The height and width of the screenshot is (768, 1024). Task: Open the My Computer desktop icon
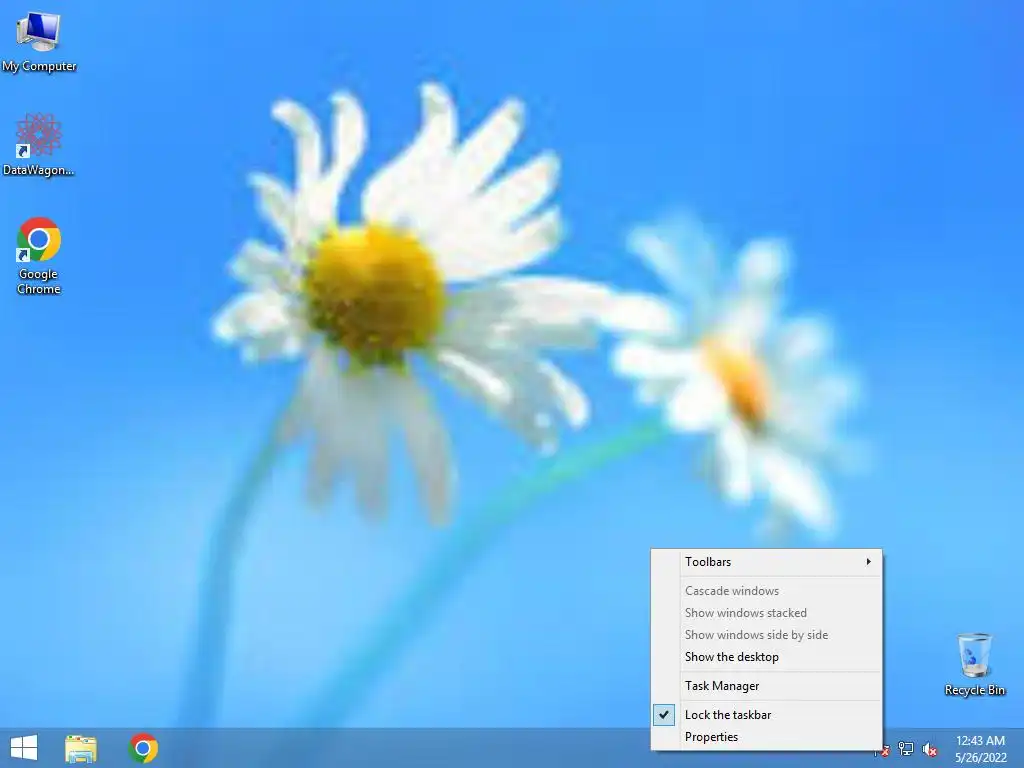(39, 42)
